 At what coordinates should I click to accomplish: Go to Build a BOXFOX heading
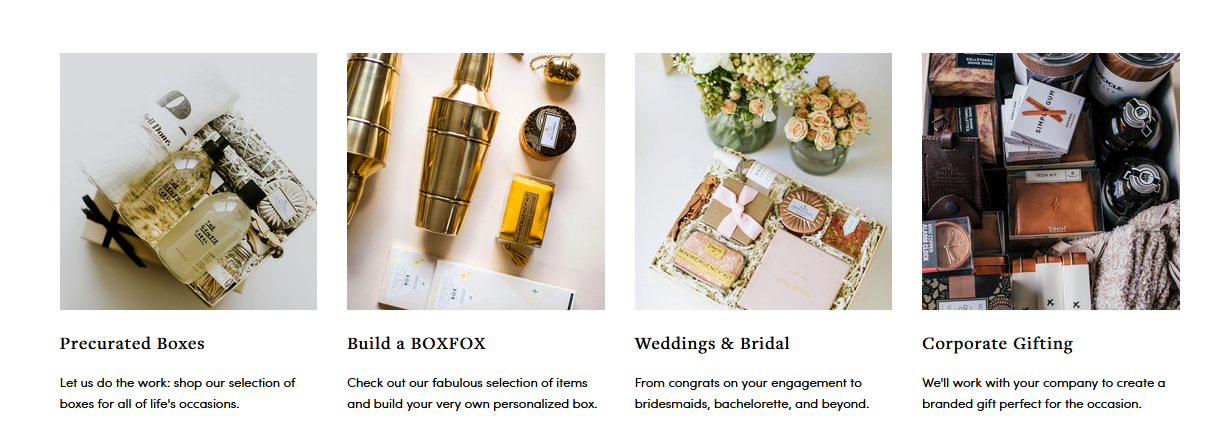(416, 344)
